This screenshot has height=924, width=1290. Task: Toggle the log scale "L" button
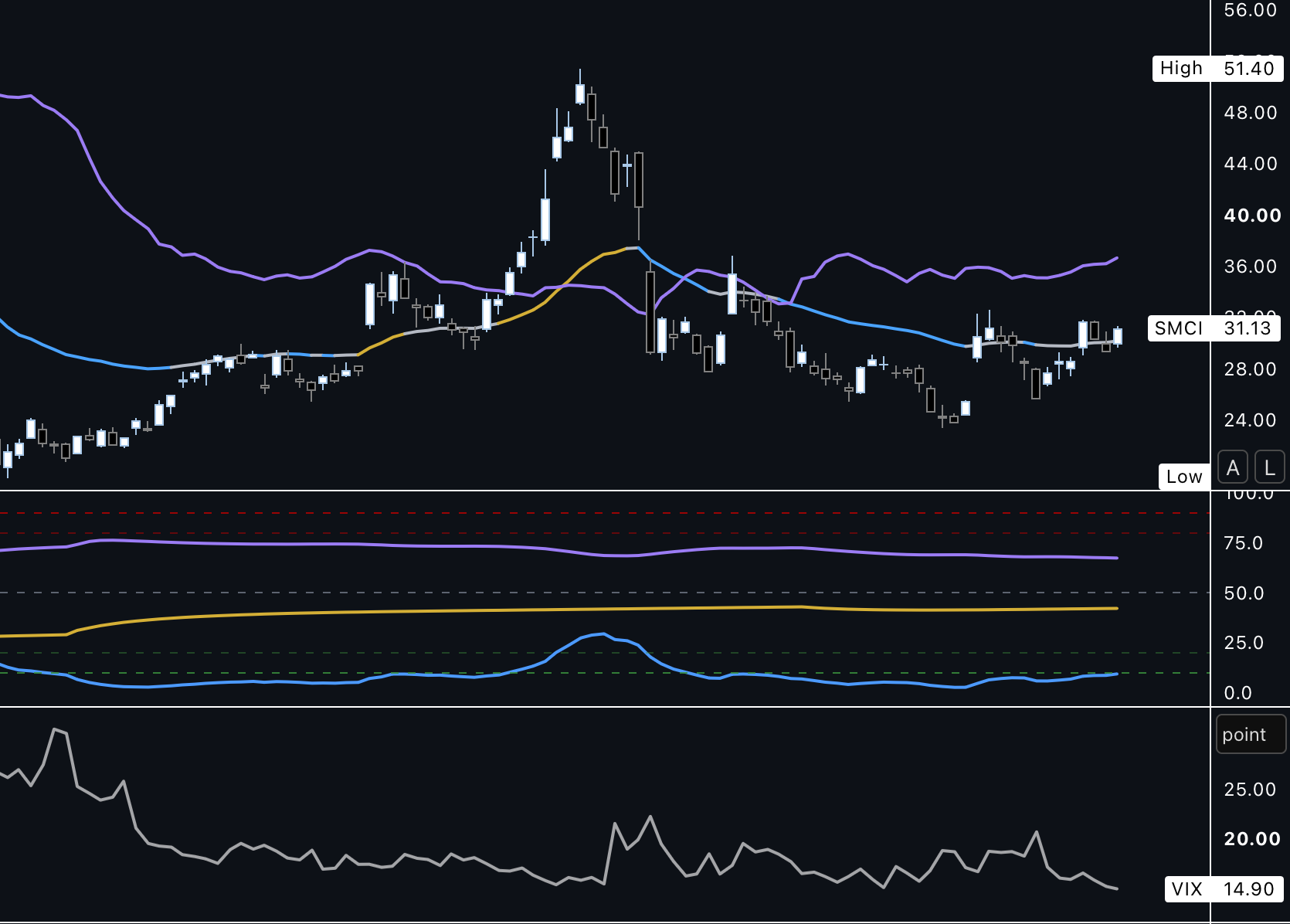coord(1270,467)
